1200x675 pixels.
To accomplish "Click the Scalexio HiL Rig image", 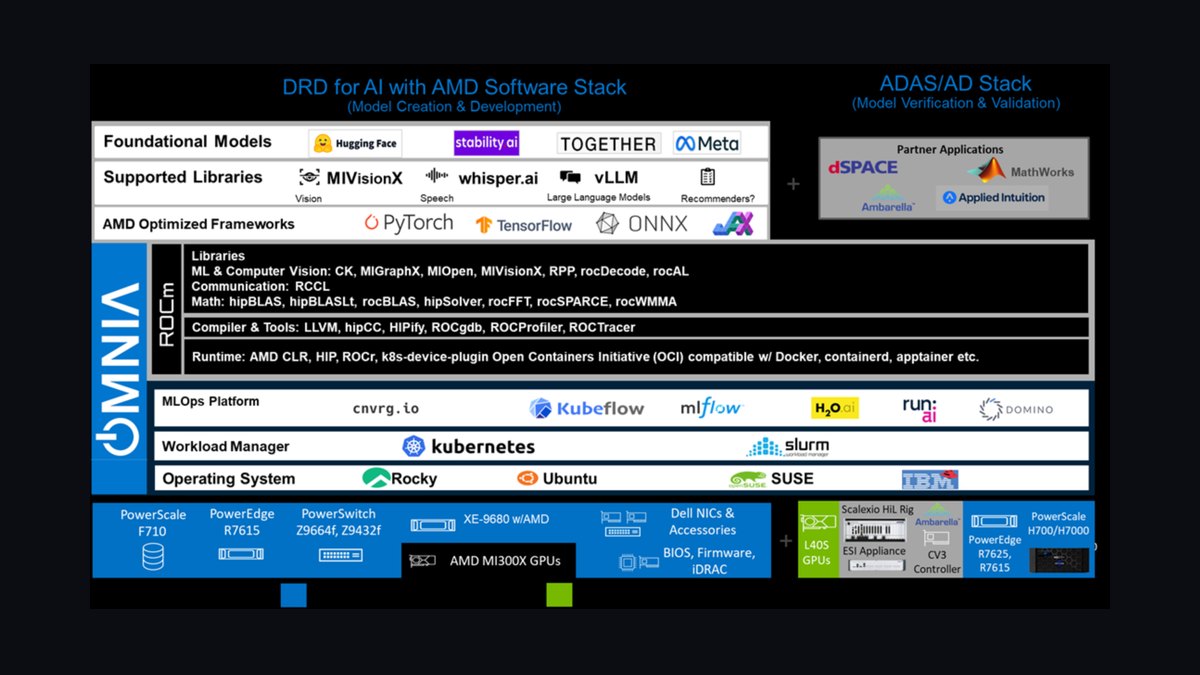I will point(877,529).
